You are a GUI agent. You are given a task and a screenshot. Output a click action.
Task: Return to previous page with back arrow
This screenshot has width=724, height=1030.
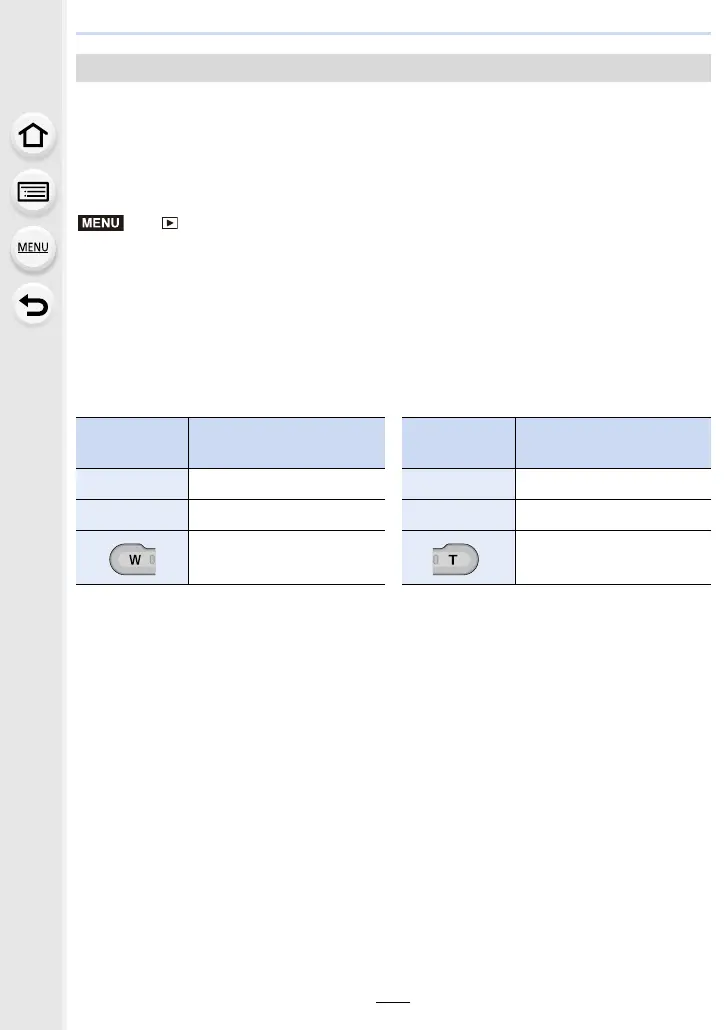click(x=33, y=305)
